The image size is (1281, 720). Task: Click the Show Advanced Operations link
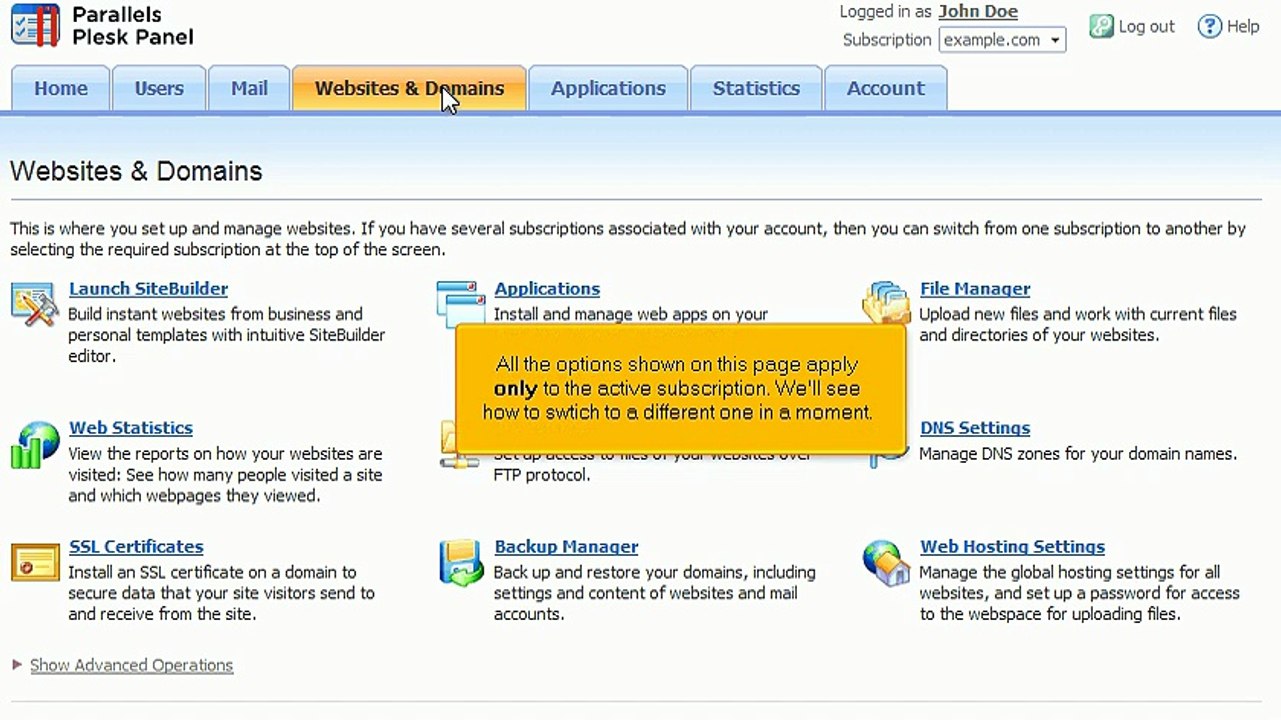(131, 665)
